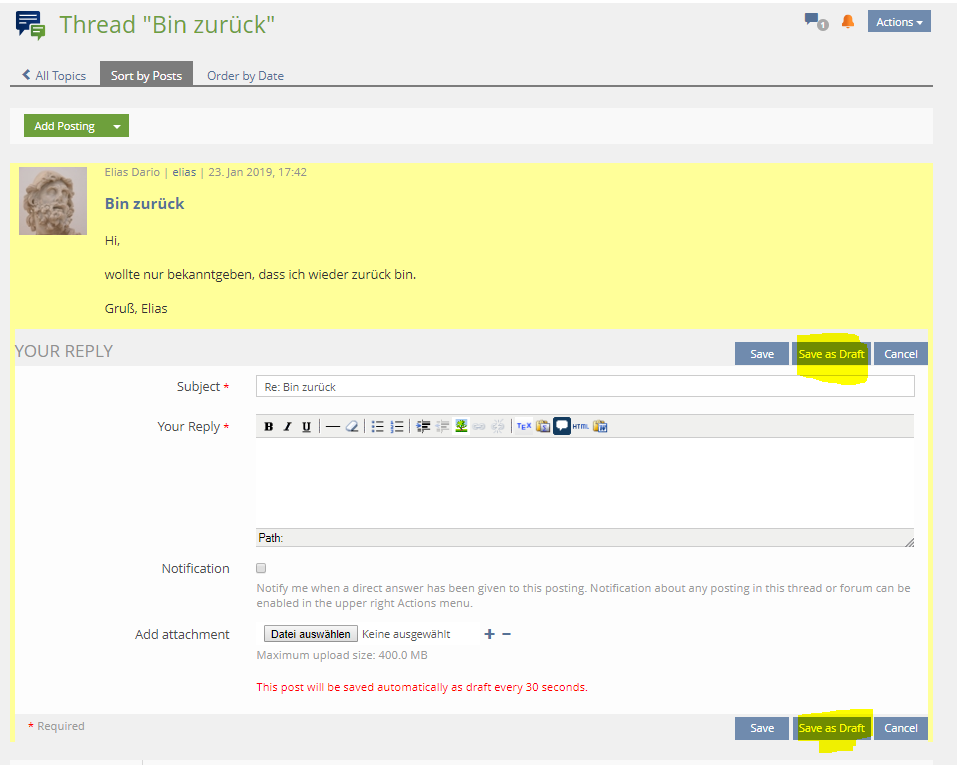Click top Save as Draft button
The image size is (957, 765).
[831, 354]
